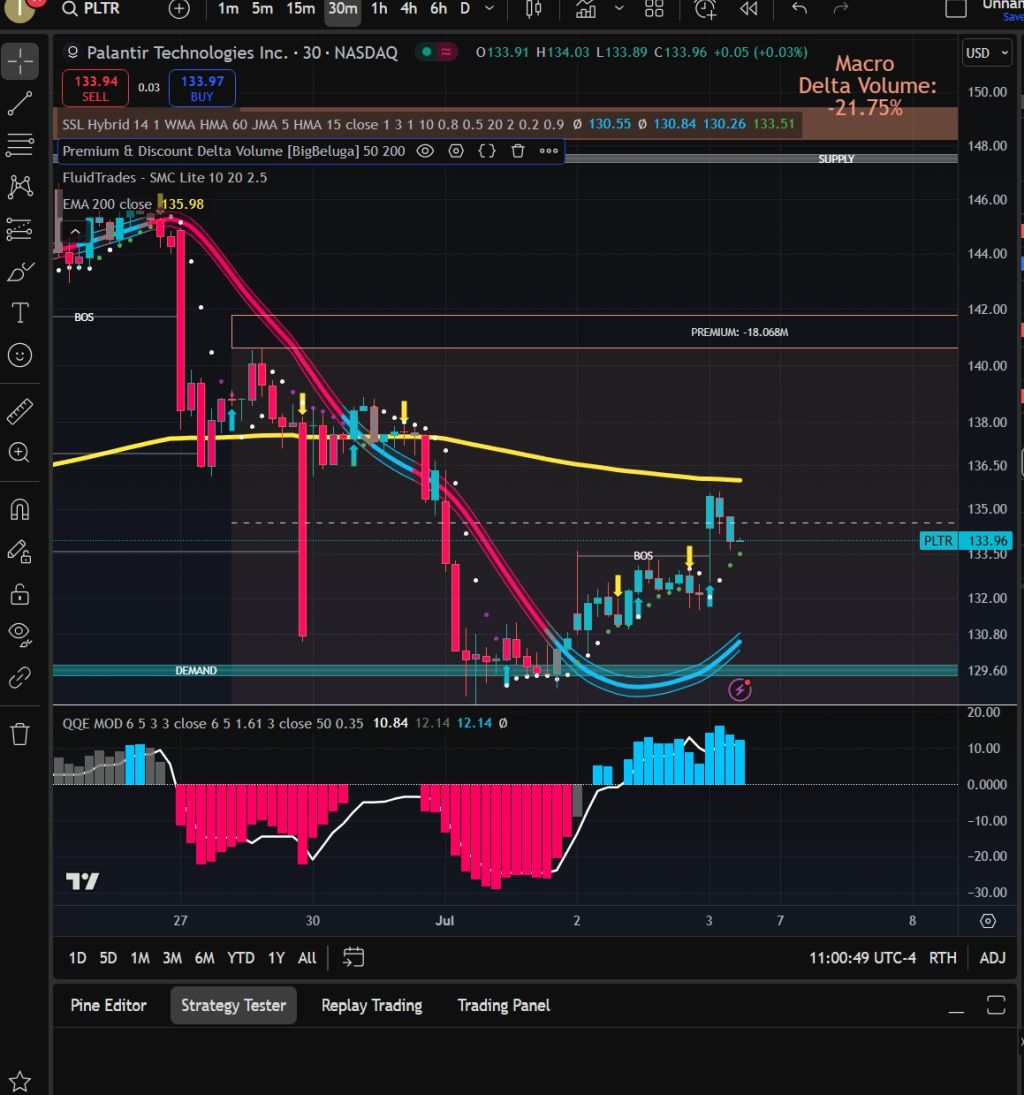Select the 1h timeframe

[x=379, y=8]
